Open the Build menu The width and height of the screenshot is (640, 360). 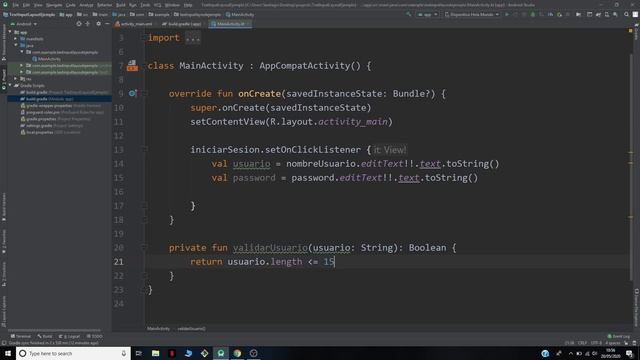pyautogui.click(x=120, y=5)
